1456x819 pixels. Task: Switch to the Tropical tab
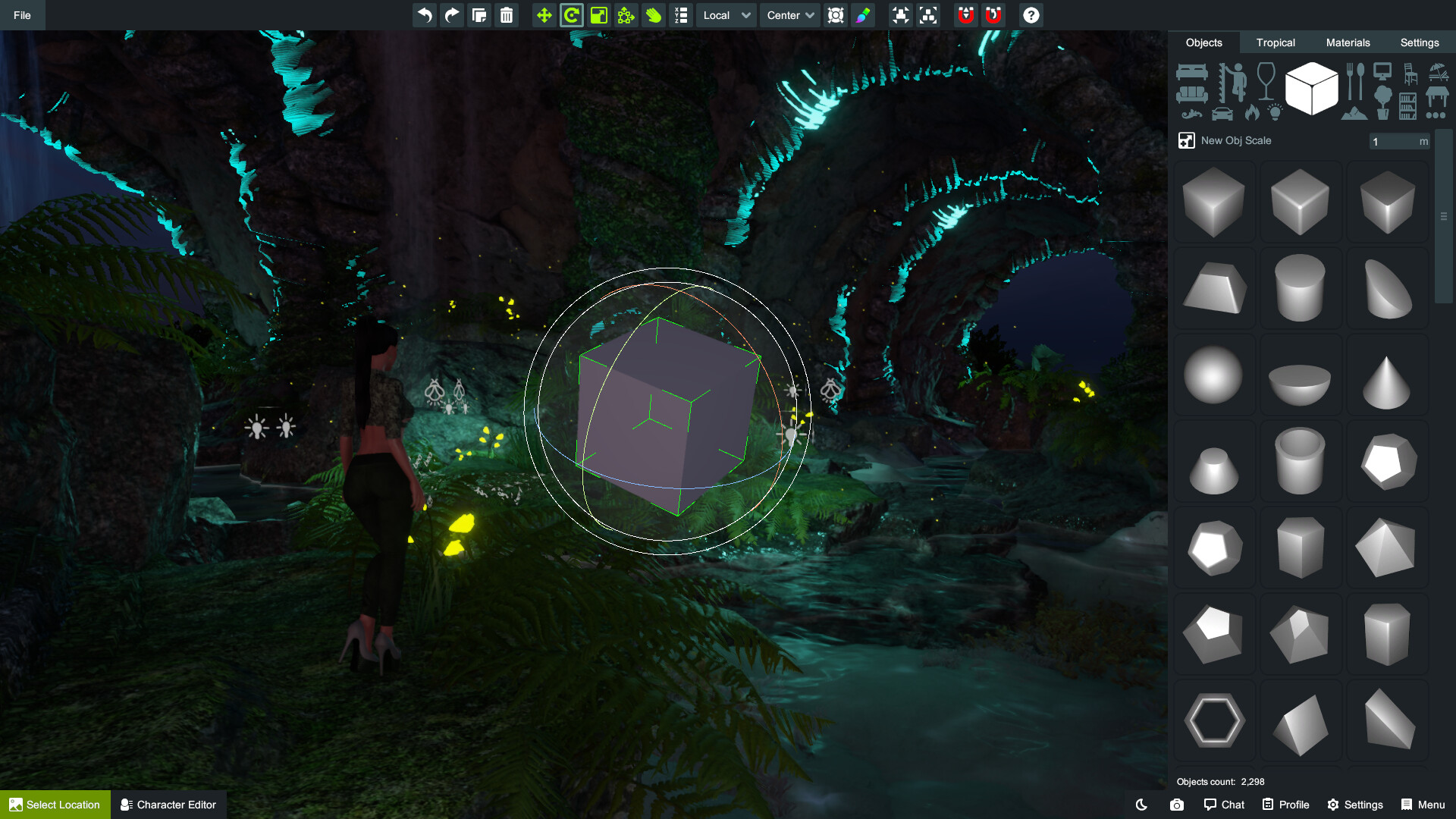pyautogui.click(x=1276, y=42)
